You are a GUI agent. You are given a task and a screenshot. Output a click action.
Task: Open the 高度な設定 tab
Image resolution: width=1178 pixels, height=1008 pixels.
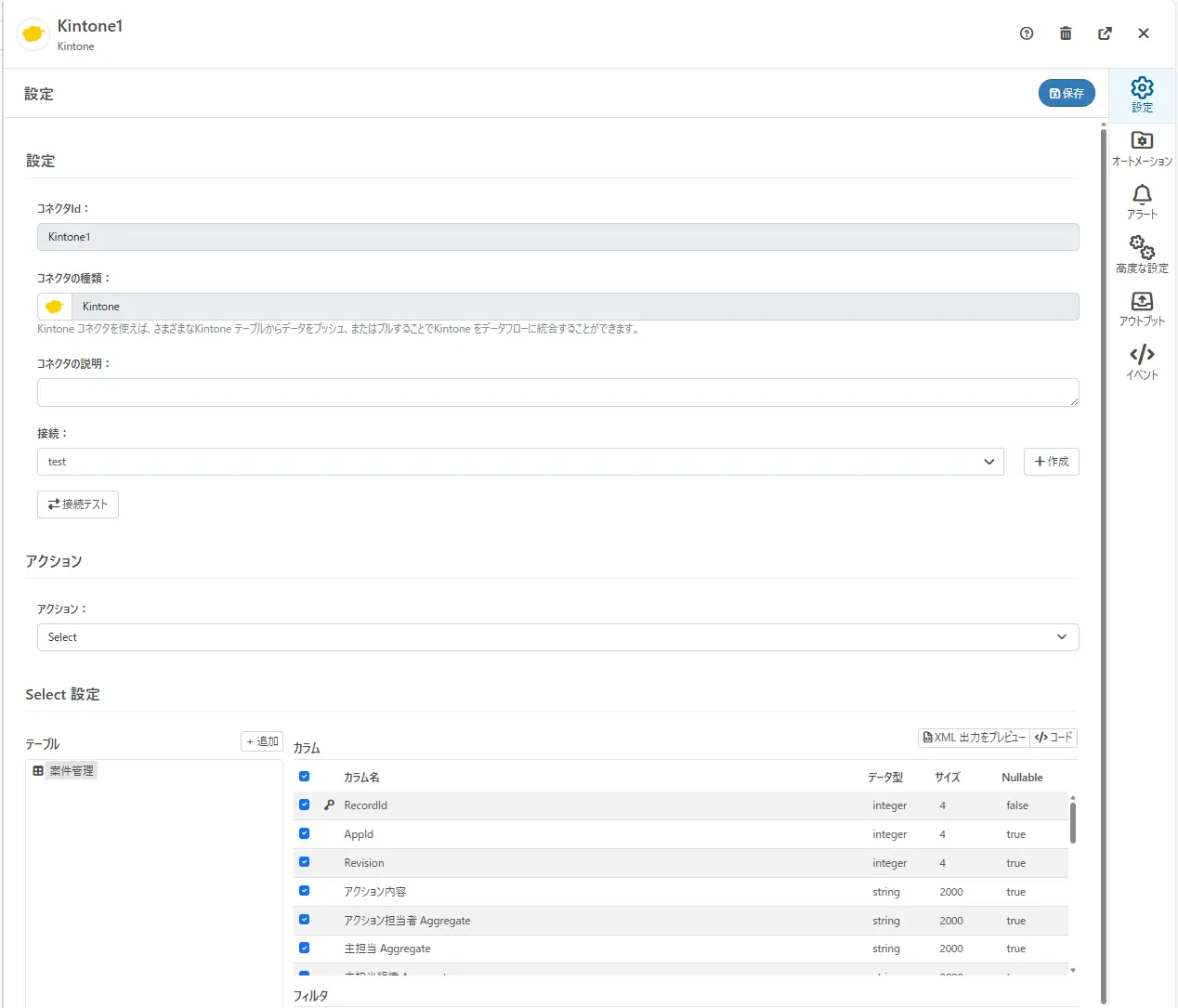pos(1142,255)
